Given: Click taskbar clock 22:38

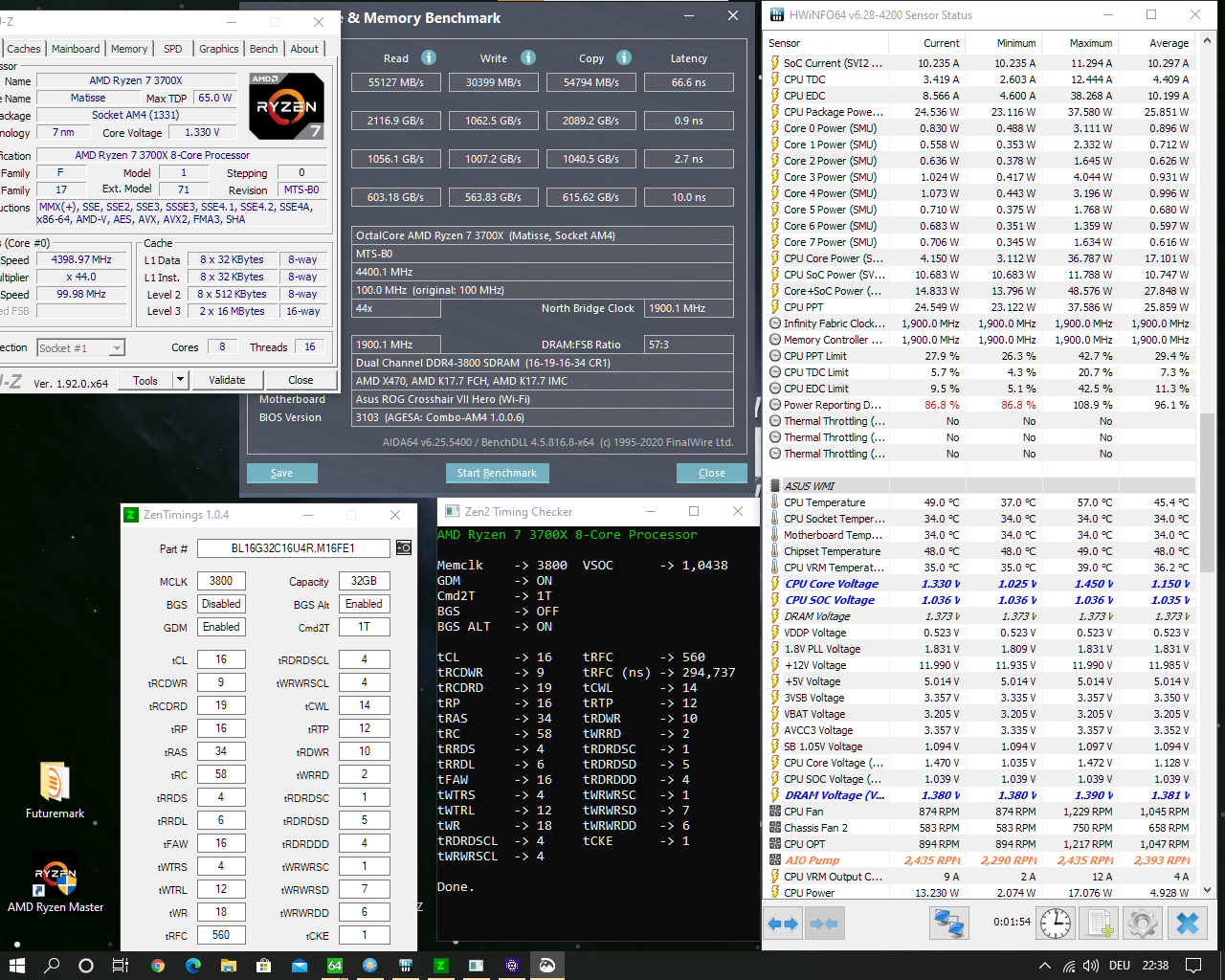Looking at the screenshot, I should pyautogui.click(x=1155, y=966).
